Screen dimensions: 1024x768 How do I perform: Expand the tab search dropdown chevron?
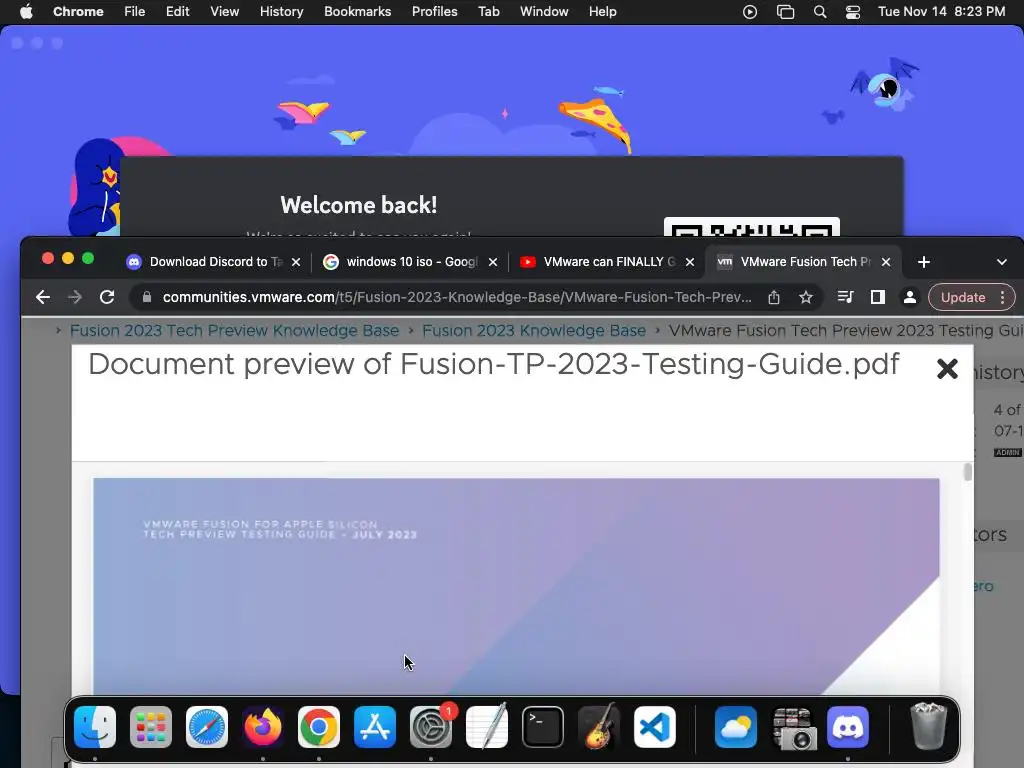pos(1002,262)
